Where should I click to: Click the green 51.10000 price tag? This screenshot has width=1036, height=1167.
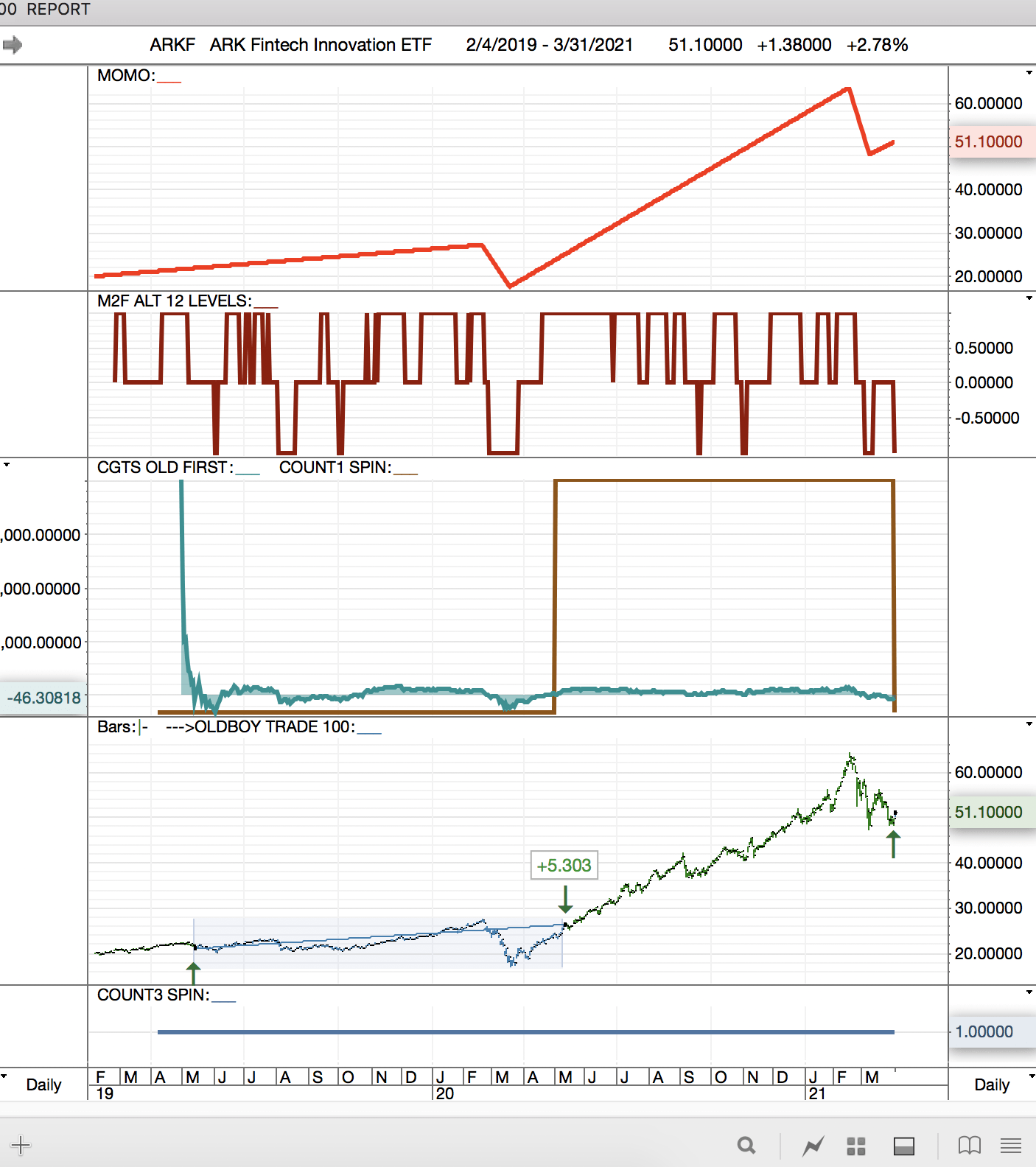[992, 812]
